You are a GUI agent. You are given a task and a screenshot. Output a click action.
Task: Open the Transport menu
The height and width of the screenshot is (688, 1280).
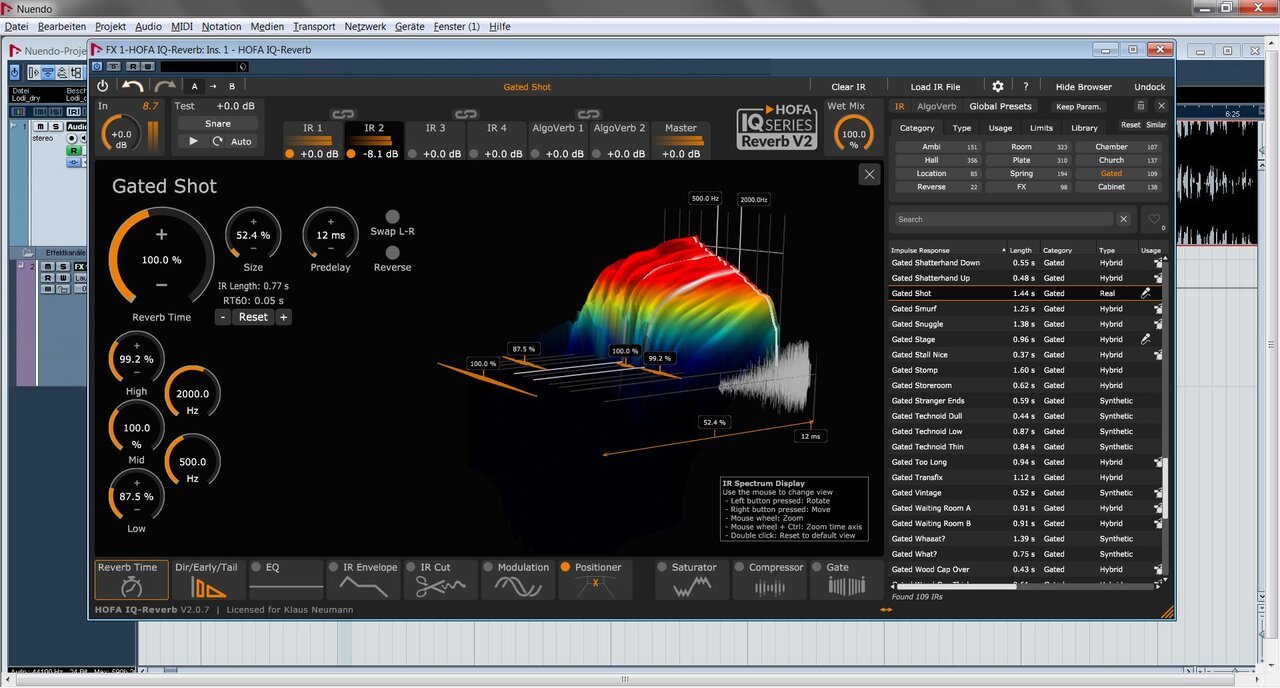pos(313,27)
